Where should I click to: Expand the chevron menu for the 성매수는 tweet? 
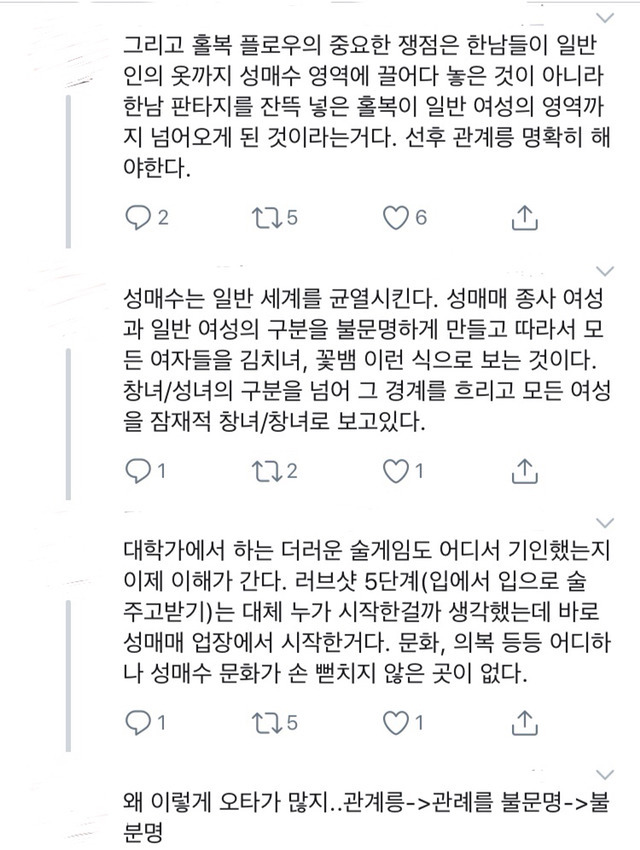(604, 270)
